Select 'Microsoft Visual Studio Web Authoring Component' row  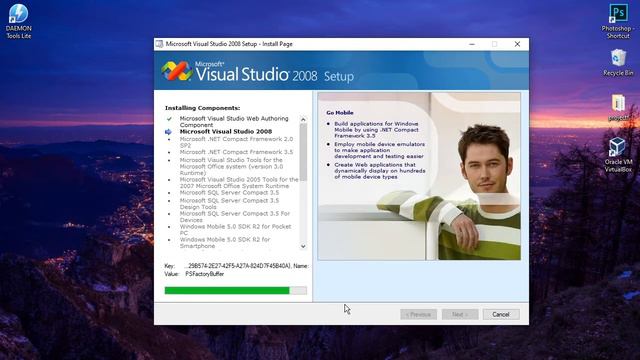tap(234, 122)
